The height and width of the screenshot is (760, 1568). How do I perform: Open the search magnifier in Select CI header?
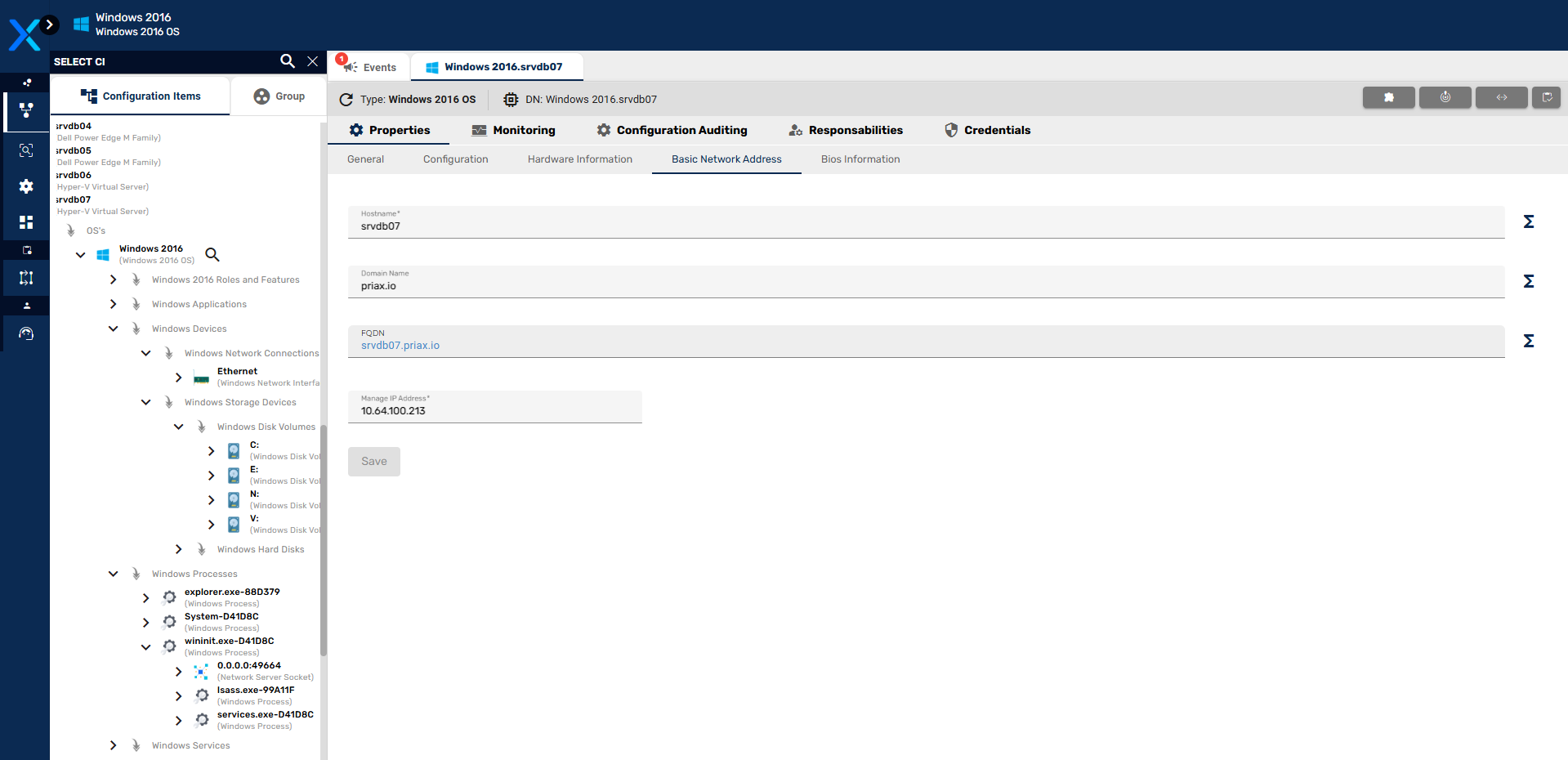(x=287, y=61)
